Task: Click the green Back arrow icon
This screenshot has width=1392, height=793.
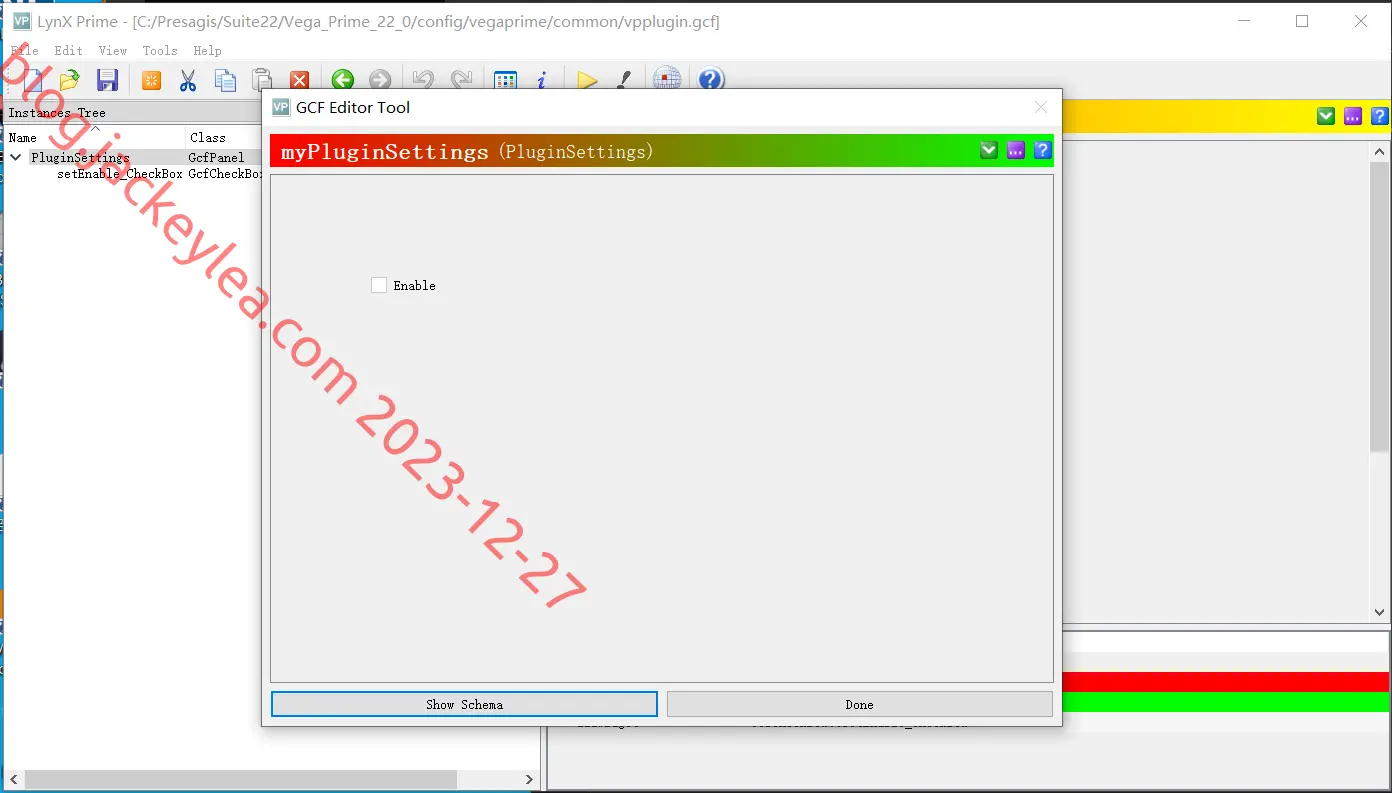Action: pyautogui.click(x=343, y=80)
